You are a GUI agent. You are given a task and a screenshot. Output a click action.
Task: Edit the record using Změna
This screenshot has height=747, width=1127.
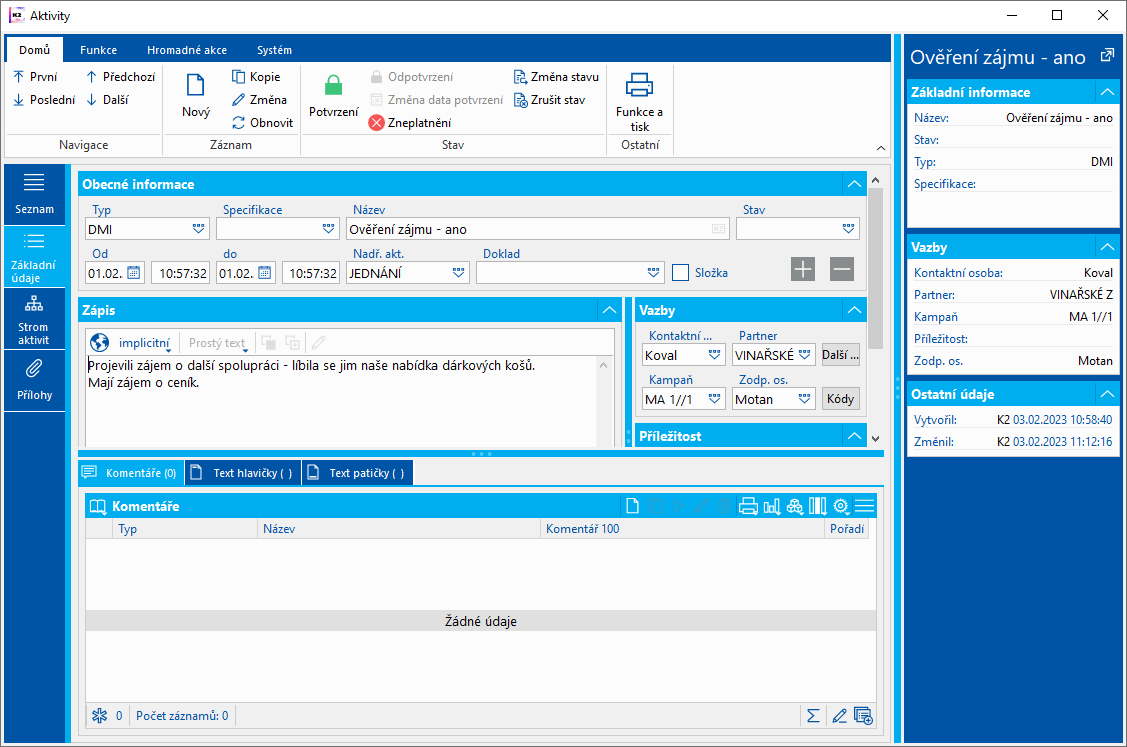pos(259,100)
